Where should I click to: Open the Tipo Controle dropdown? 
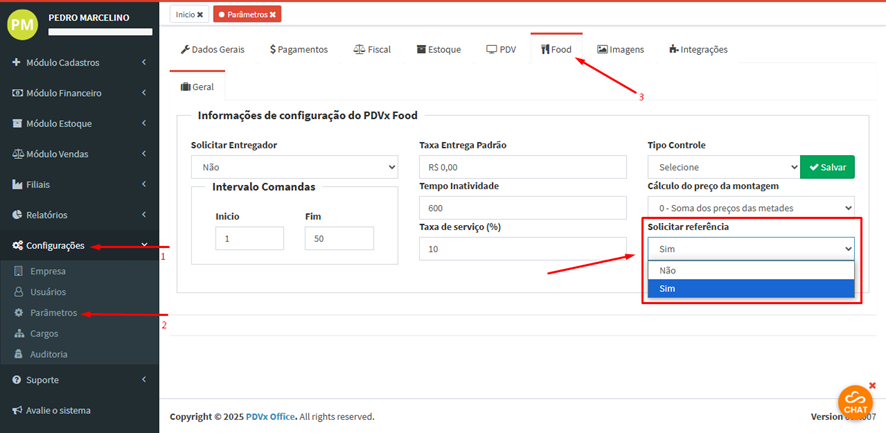(723, 167)
